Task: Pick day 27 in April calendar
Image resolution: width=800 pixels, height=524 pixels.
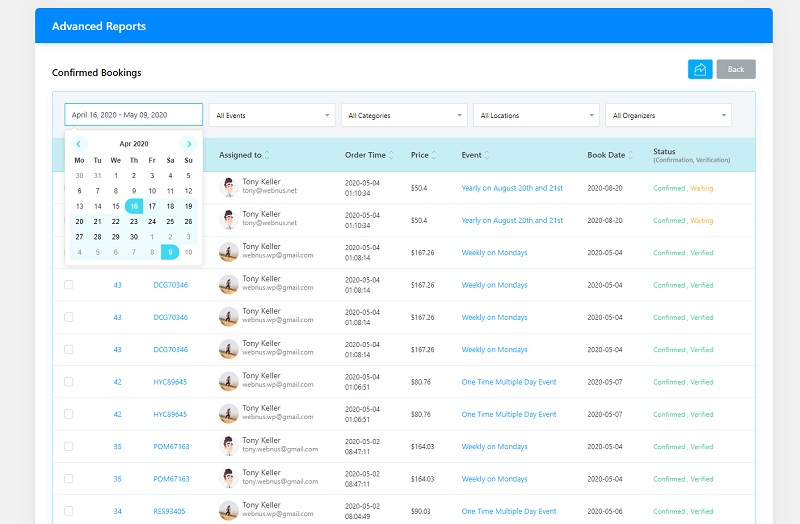Action: coord(79,237)
